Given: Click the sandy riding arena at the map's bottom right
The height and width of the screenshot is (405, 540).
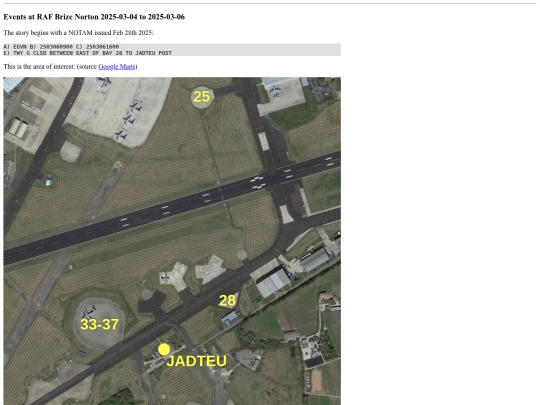Looking at the screenshot, I should click(x=316, y=381).
